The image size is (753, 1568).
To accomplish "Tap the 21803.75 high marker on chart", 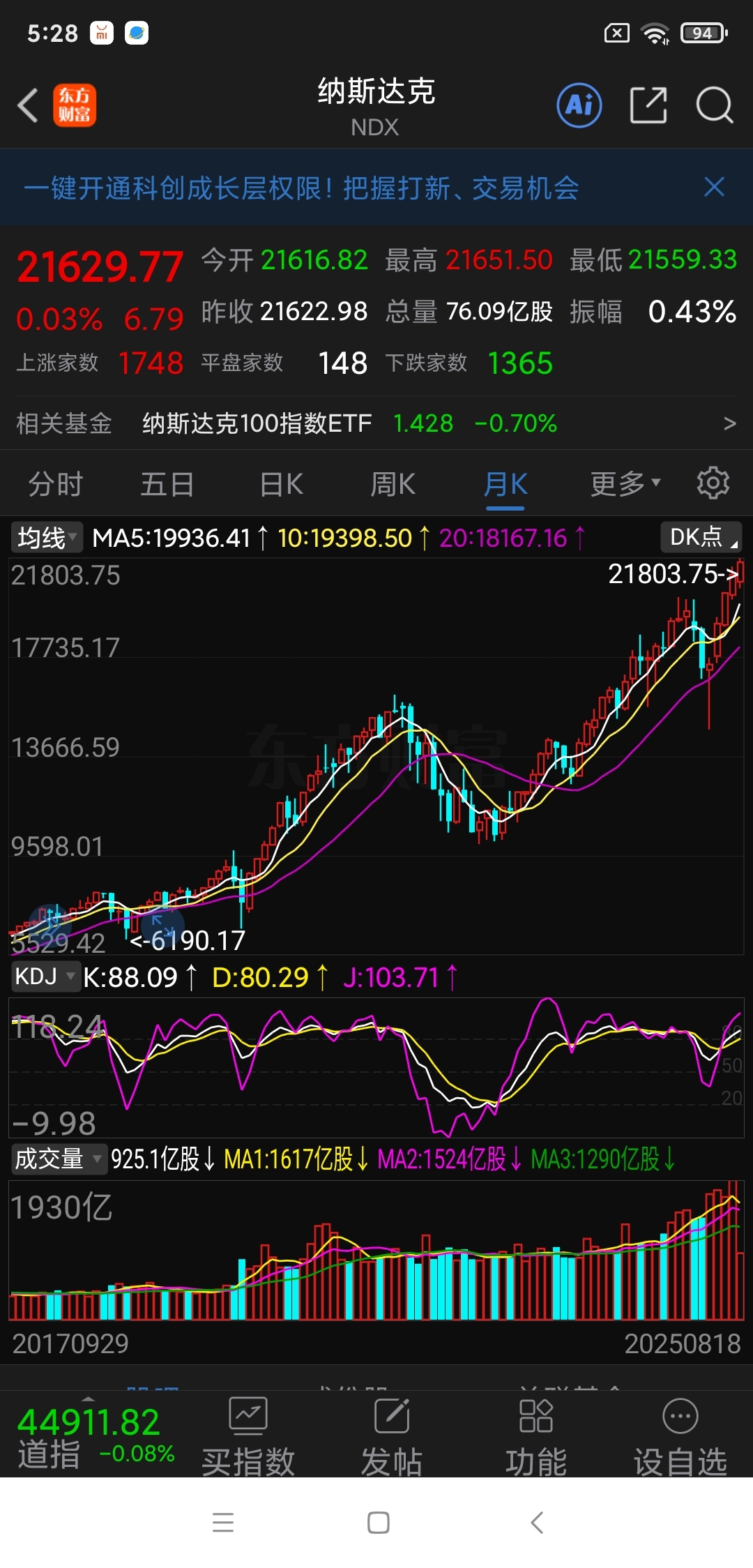I will coord(673,573).
